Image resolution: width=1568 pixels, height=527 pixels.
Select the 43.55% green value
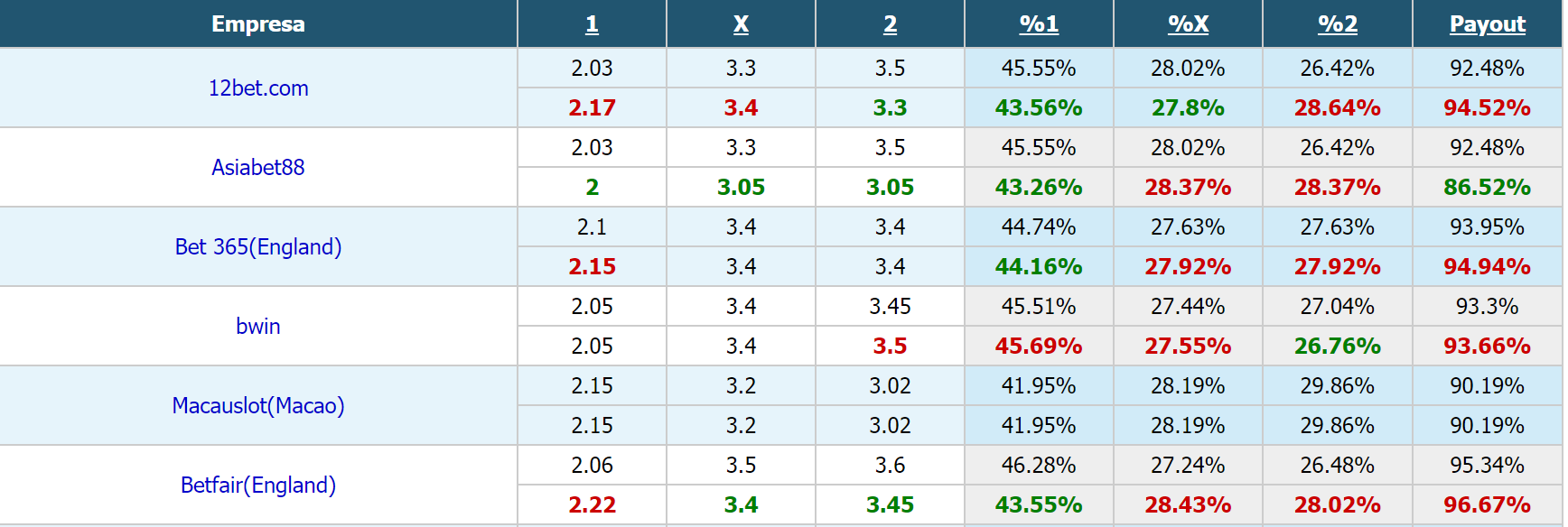[1039, 504]
